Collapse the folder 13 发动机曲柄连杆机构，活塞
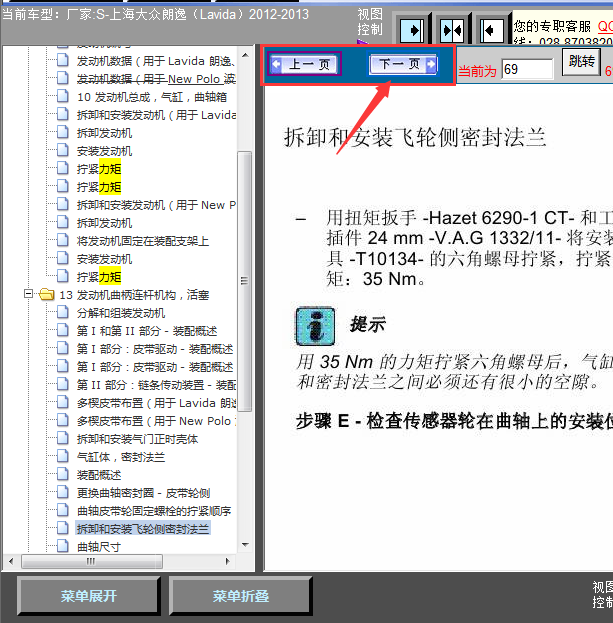 point(28,294)
